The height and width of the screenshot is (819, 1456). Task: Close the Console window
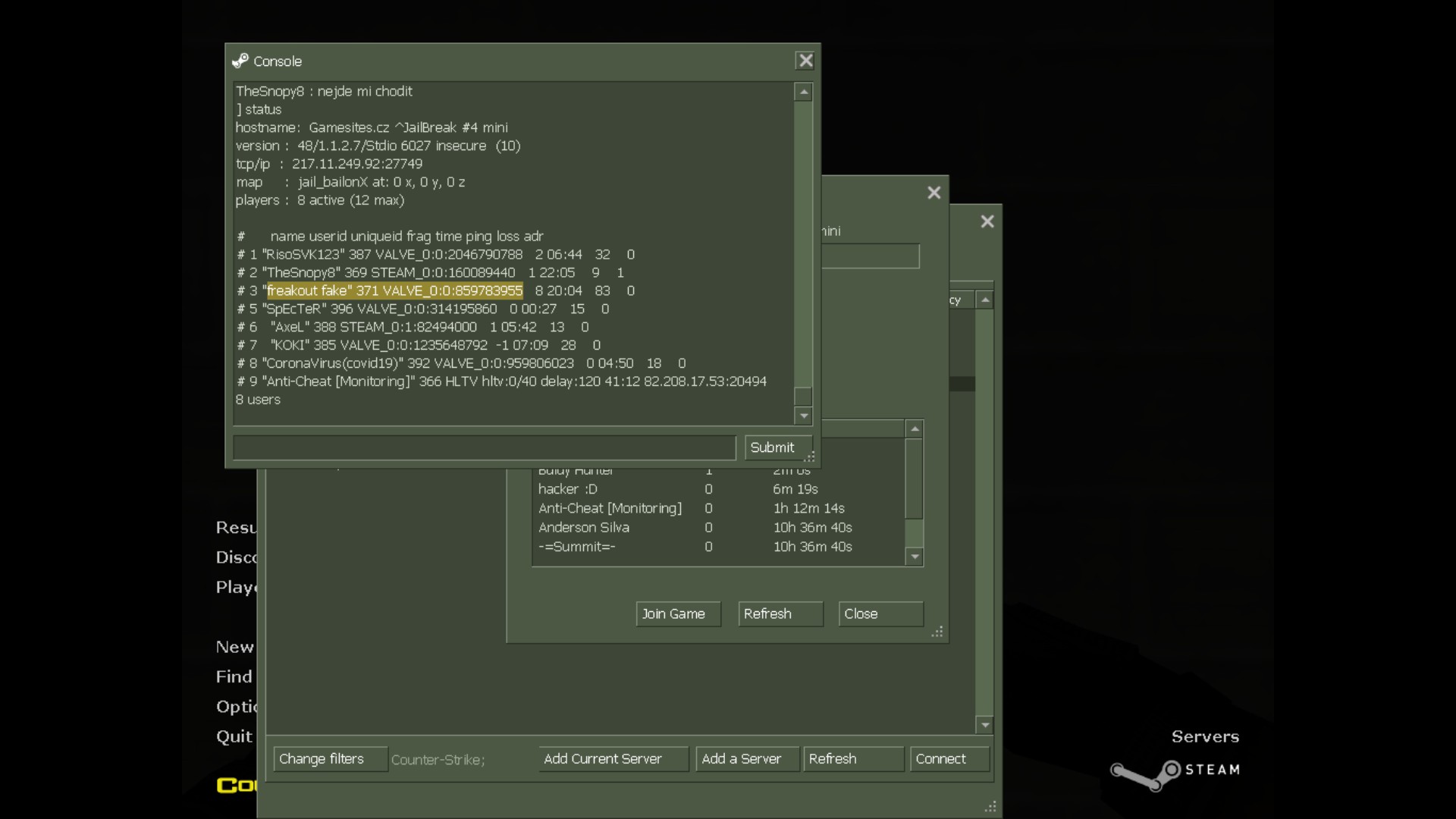[805, 61]
